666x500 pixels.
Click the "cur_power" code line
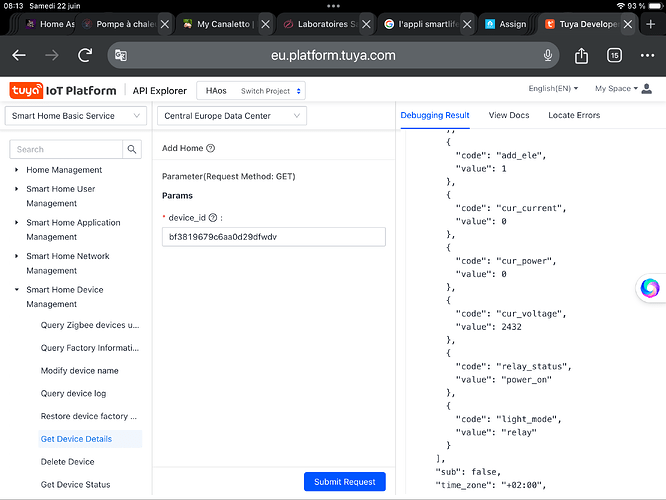pyautogui.click(x=506, y=261)
